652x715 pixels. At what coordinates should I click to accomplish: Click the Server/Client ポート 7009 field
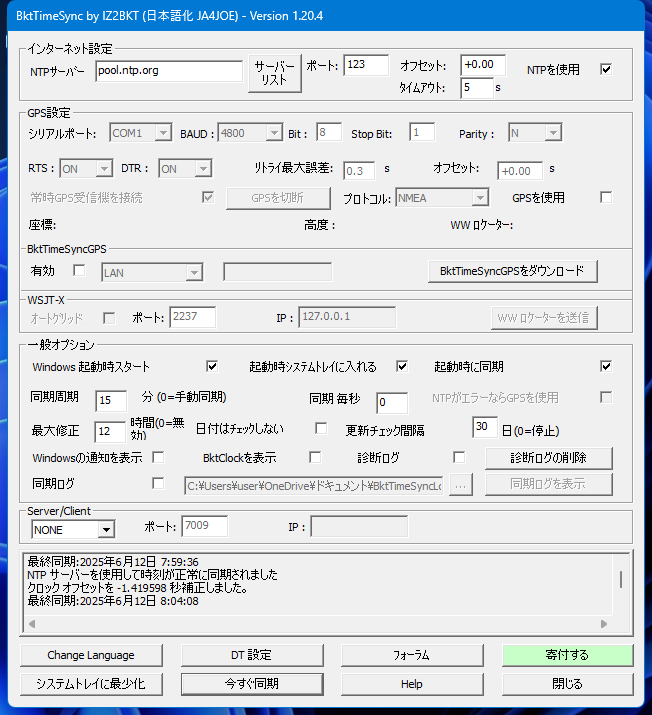[204, 526]
